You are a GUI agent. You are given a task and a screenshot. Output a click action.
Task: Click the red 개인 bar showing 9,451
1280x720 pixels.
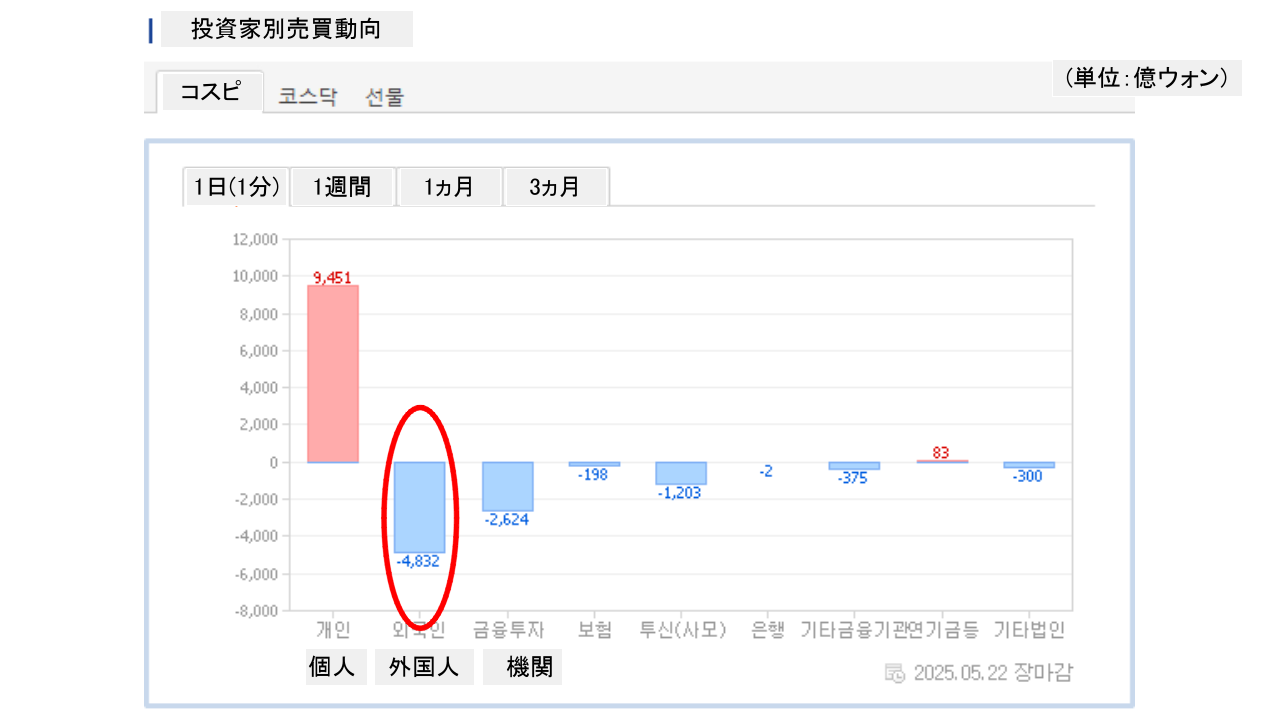click(x=333, y=373)
